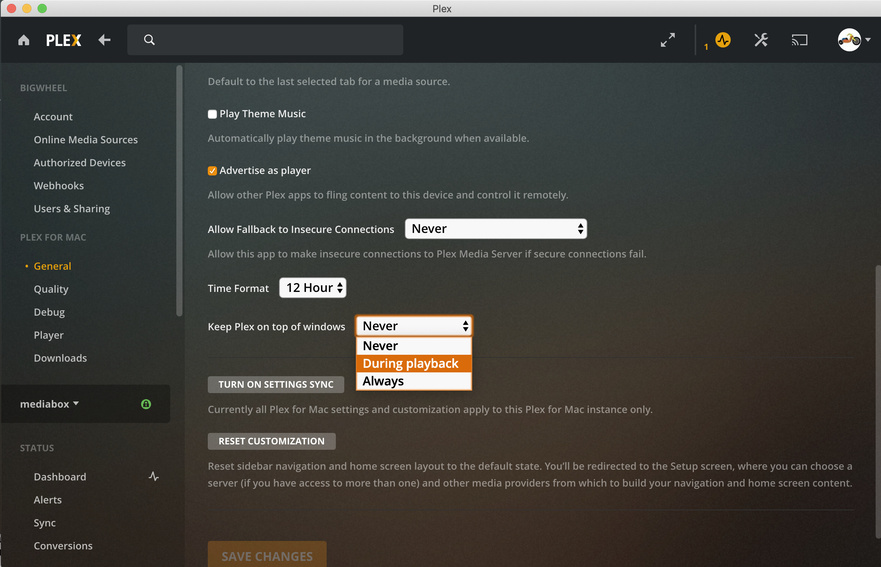Select General under Plex for Mac
This screenshot has height=567, width=881.
point(52,266)
